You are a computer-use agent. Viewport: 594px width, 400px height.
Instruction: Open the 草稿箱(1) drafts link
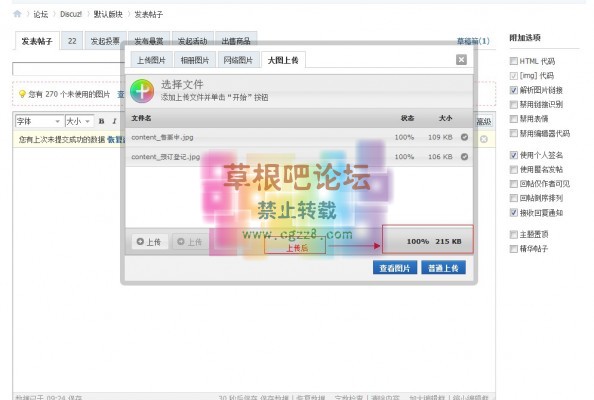tap(473, 41)
